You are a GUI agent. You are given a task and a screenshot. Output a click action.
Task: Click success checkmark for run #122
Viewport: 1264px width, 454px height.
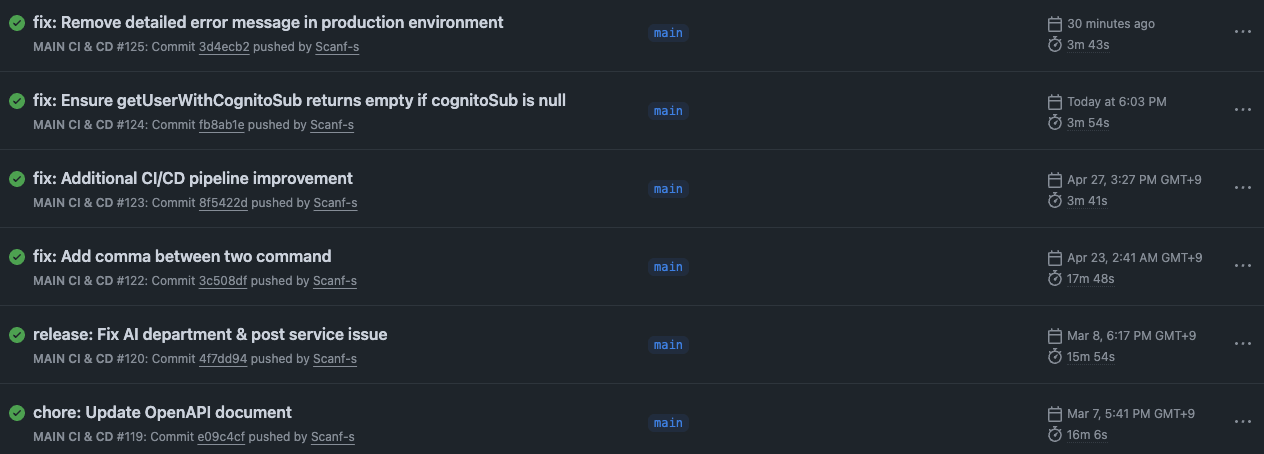(x=17, y=257)
